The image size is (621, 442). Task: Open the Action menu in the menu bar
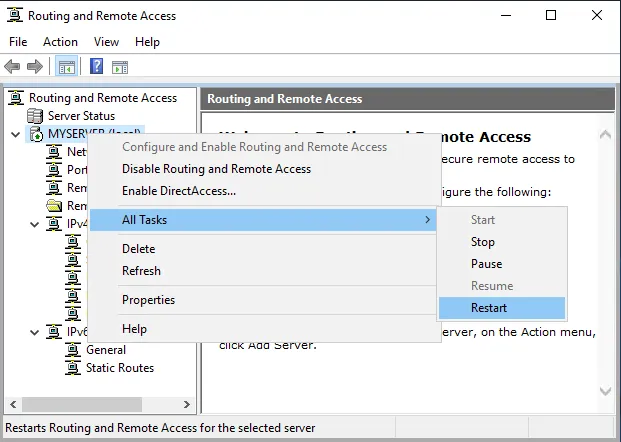click(x=60, y=42)
